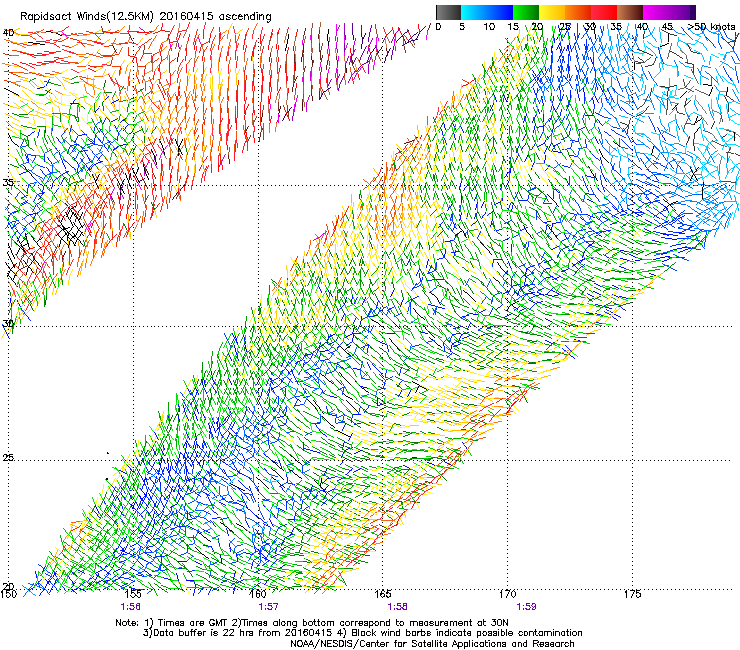Click the green 15-20 knots legend swatch
Image resolution: width=740 pixels, height=650 pixels.
coord(526,12)
